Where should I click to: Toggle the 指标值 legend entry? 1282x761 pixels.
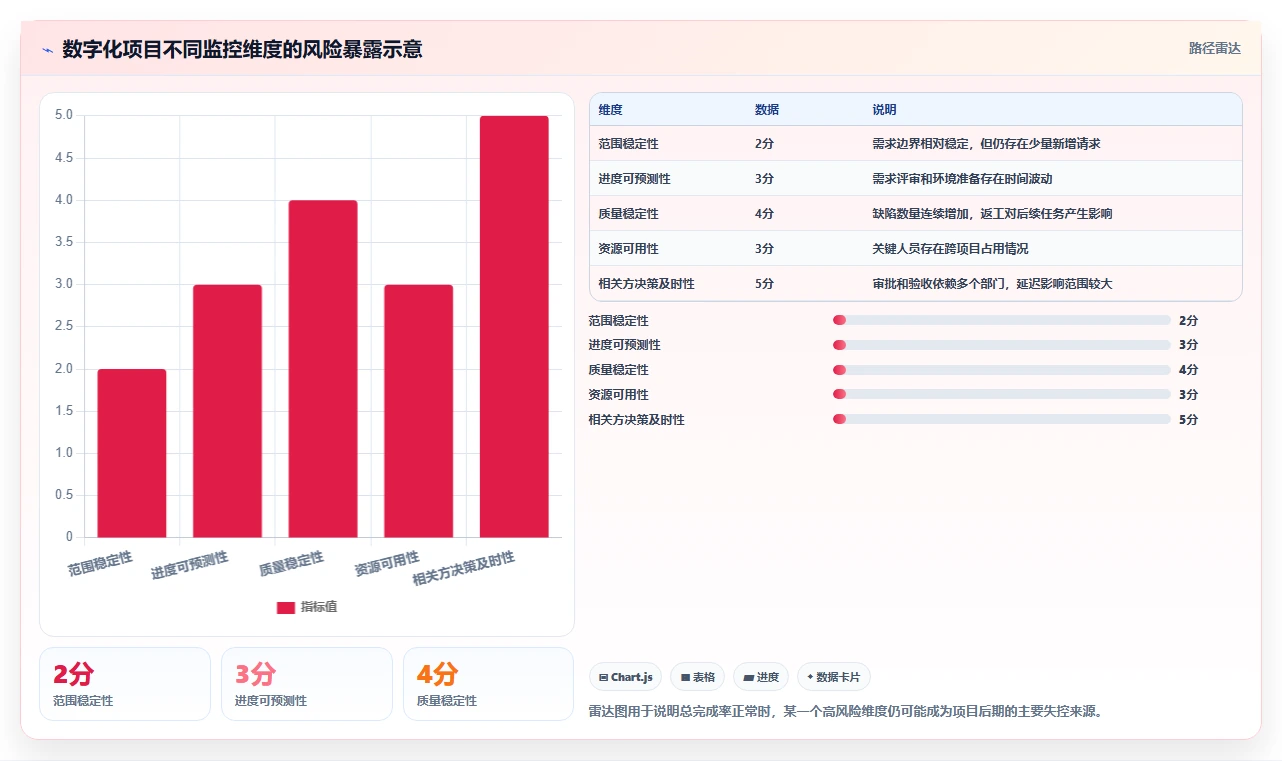(307, 607)
